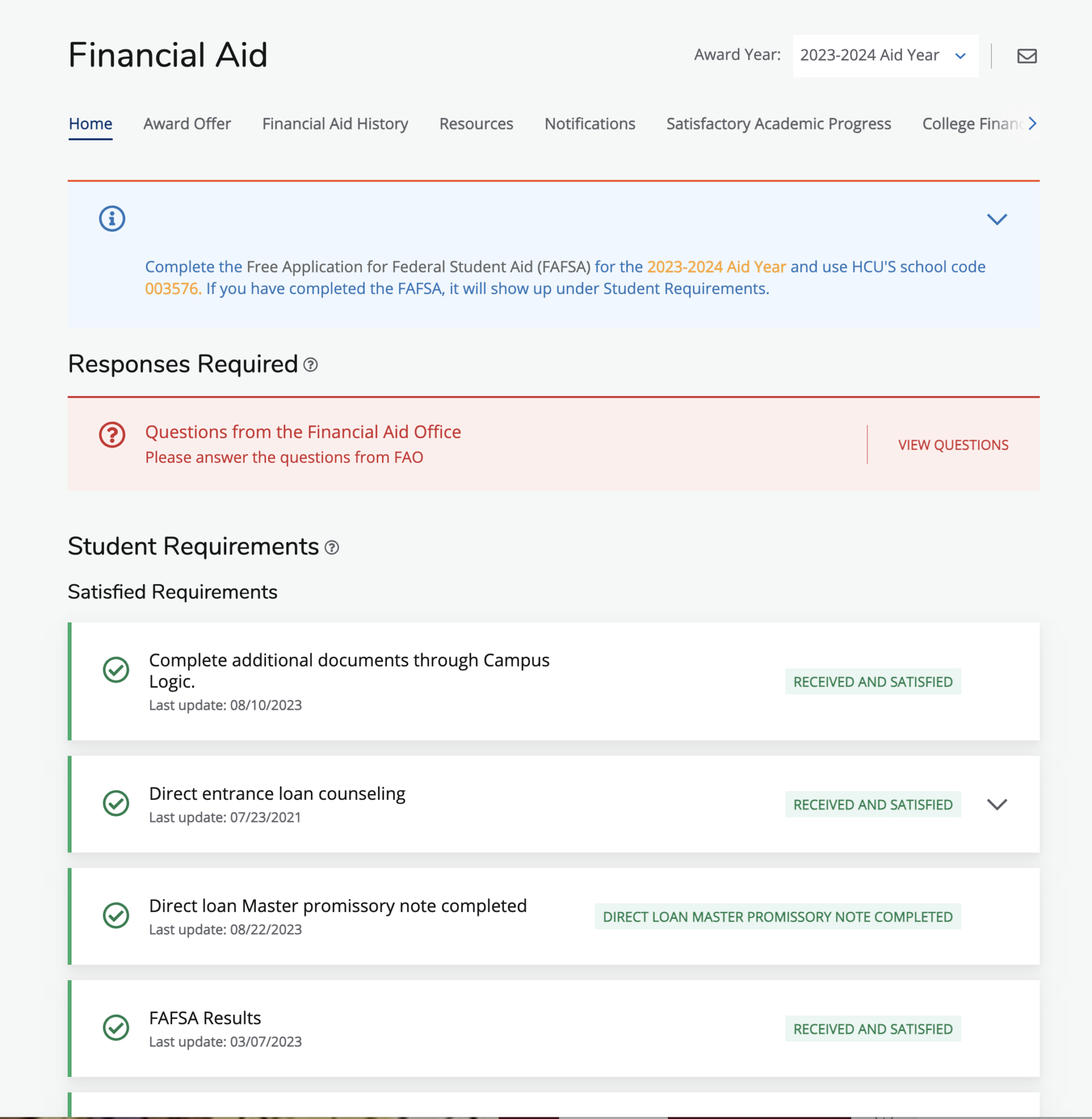Go to Satisfactory Academic Progress tab

tap(778, 124)
